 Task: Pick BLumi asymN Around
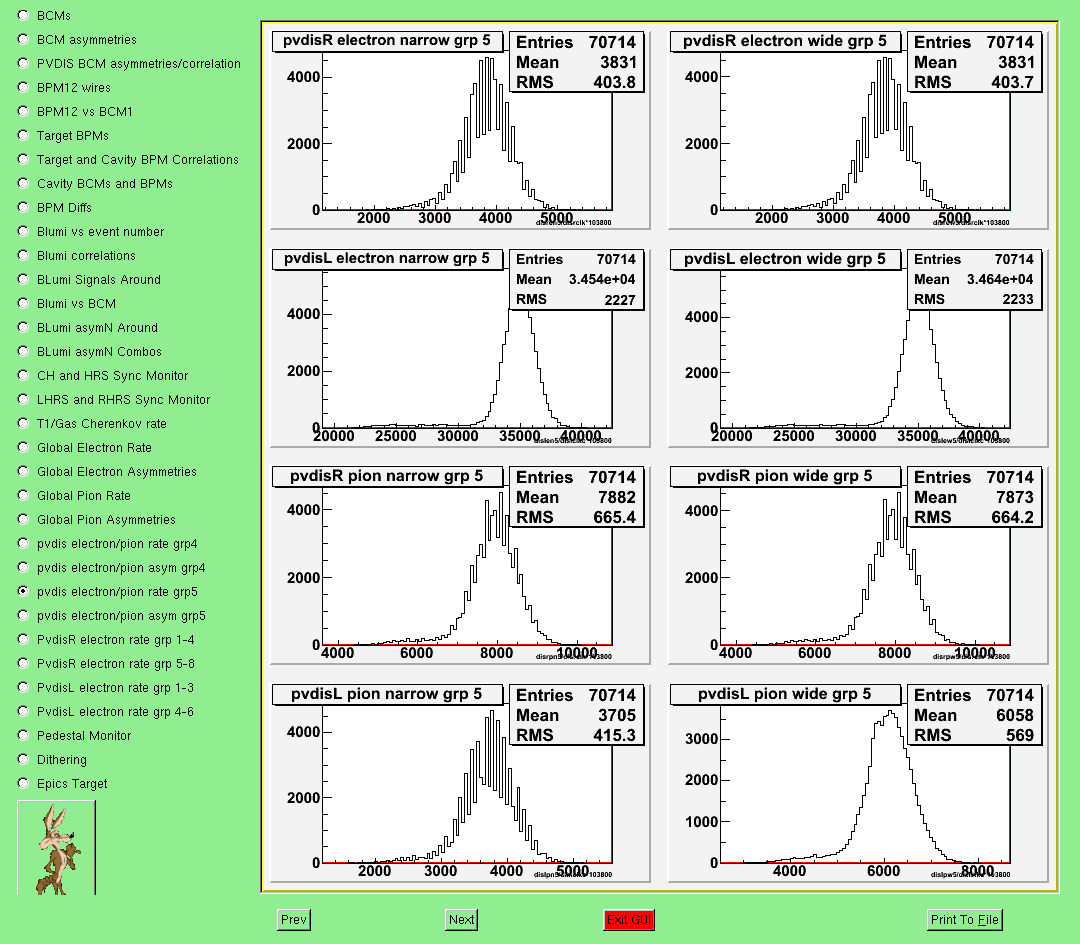[23, 328]
